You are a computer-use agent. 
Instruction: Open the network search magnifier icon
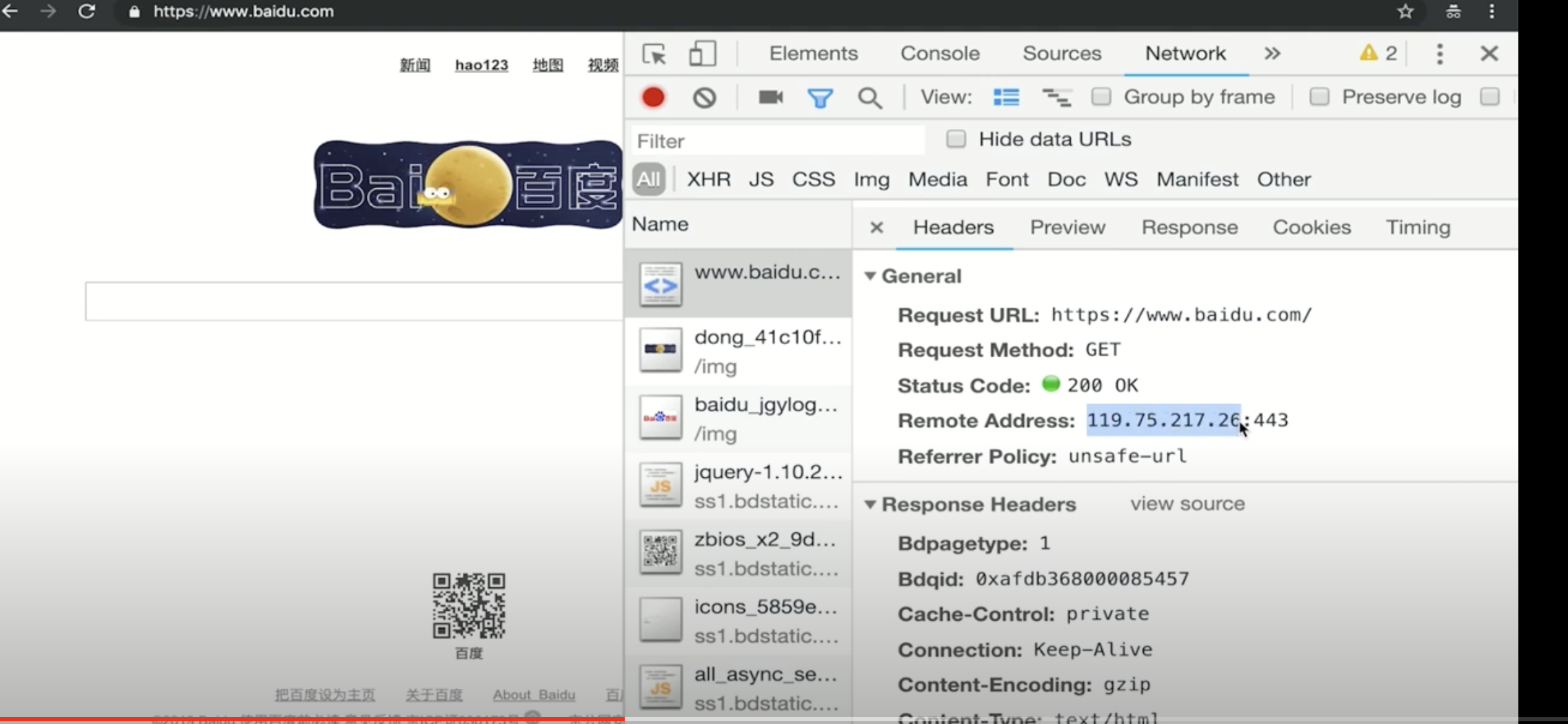pos(870,98)
